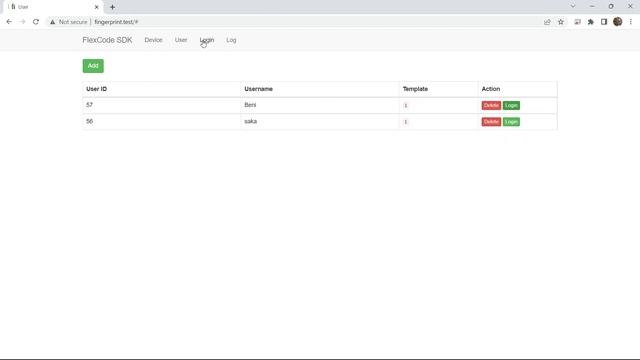Click the FlexCode SDK brand link
The width and height of the screenshot is (640, 360).
pos(107,40)
